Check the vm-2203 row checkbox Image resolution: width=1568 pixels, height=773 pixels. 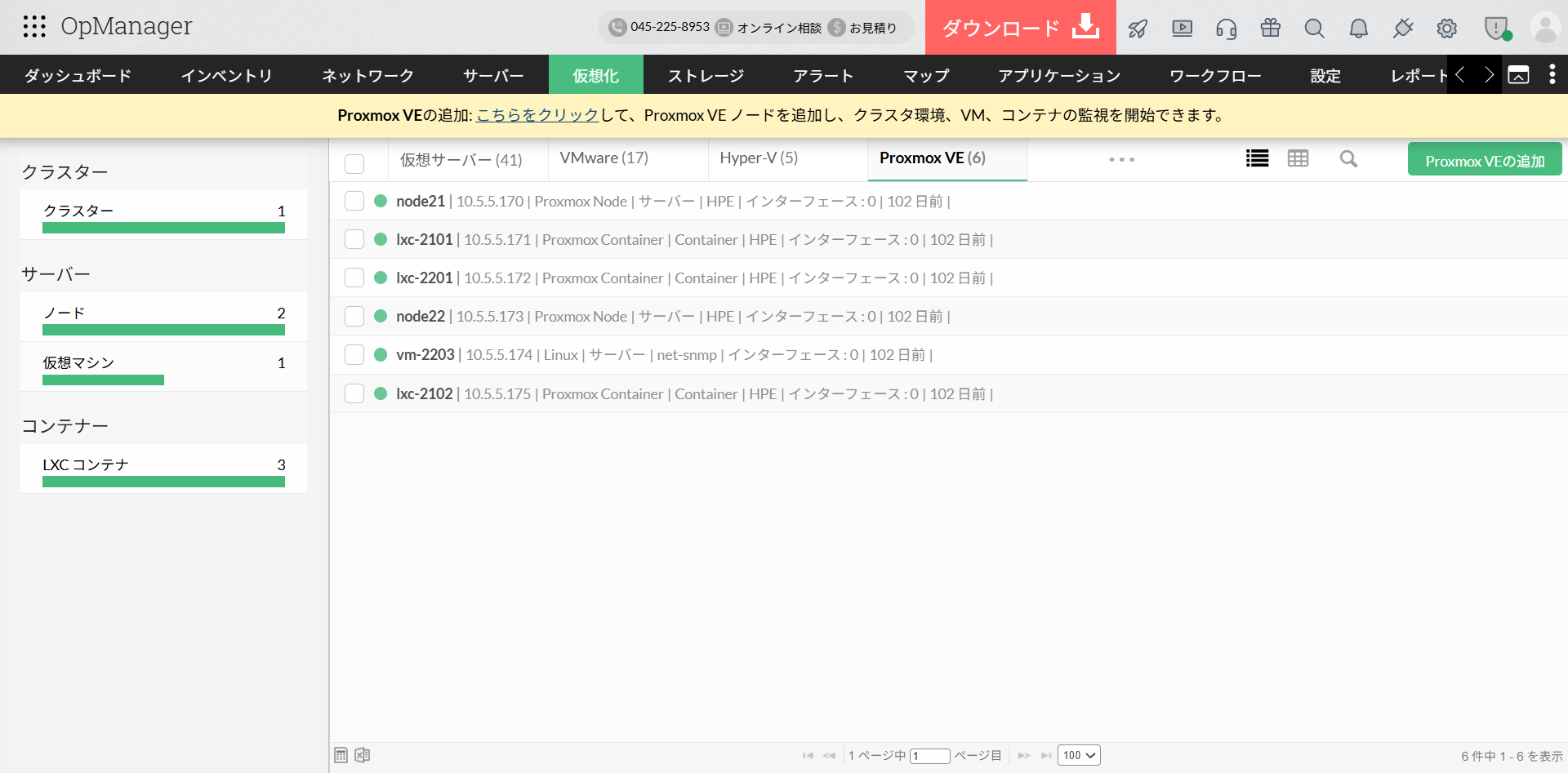coord(354,354)
